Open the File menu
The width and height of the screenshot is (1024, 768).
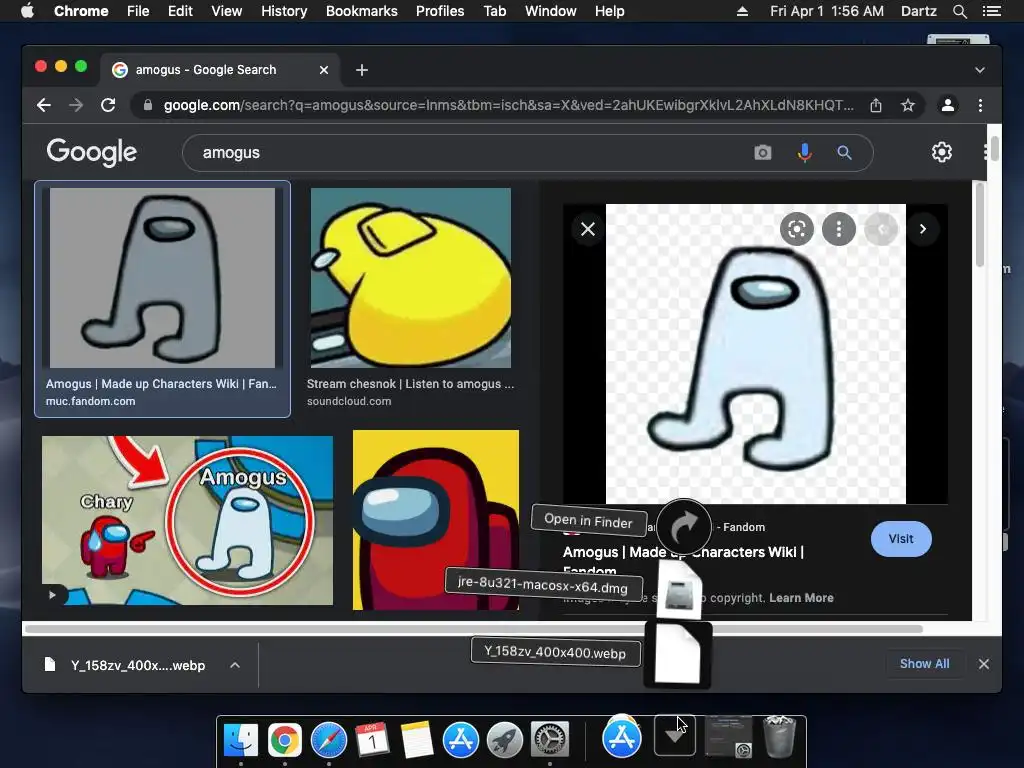tap(138, 11)
